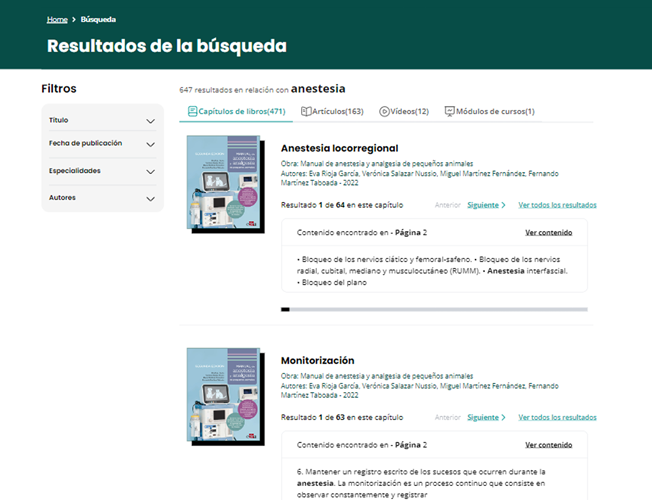The image size is (652, 500).
Task: Switch to the Artículos(163) tab
Action: (x=337, y=111)
